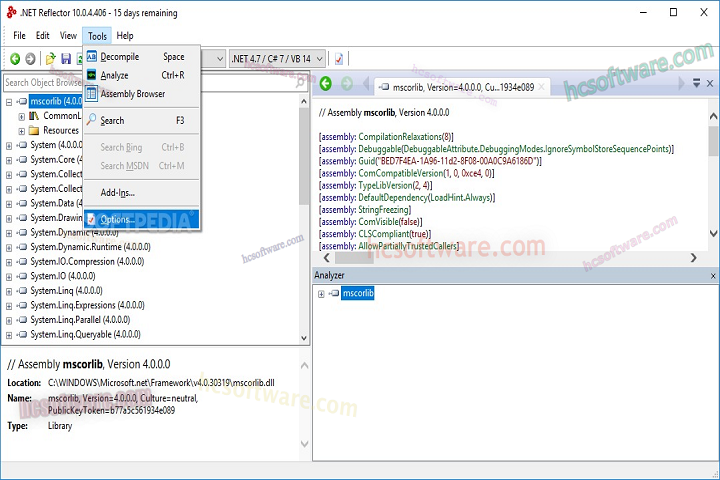Image resolution: width=720 pixels, height=480 pixels.
Task: Open the .NET 4.7 / C# 7 framework dropdown
Action: point(277,59)
